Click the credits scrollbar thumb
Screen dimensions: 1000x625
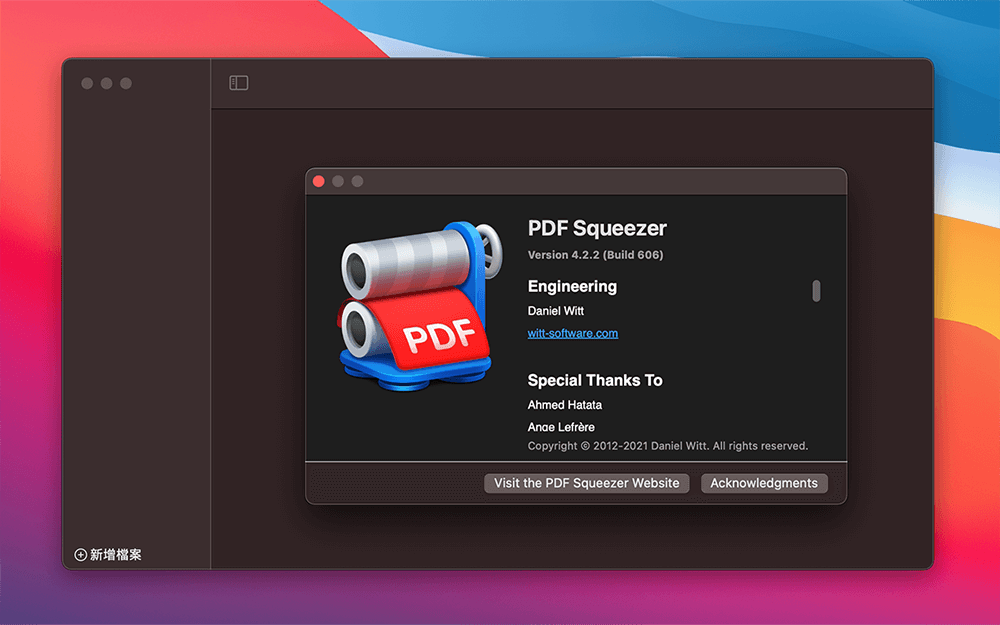click(x=816, y=291)
